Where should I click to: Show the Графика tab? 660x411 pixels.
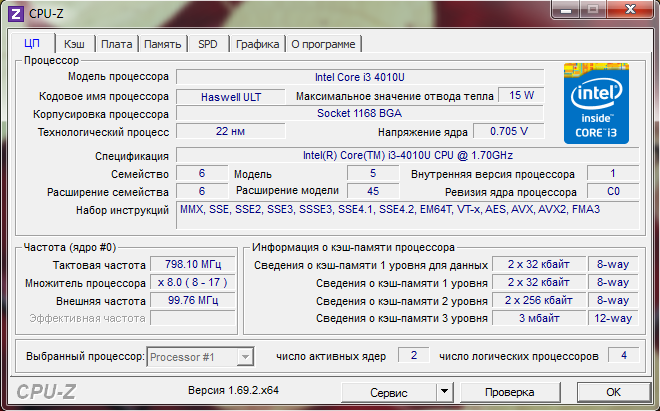pyautogui.click(x=257, y=44)
